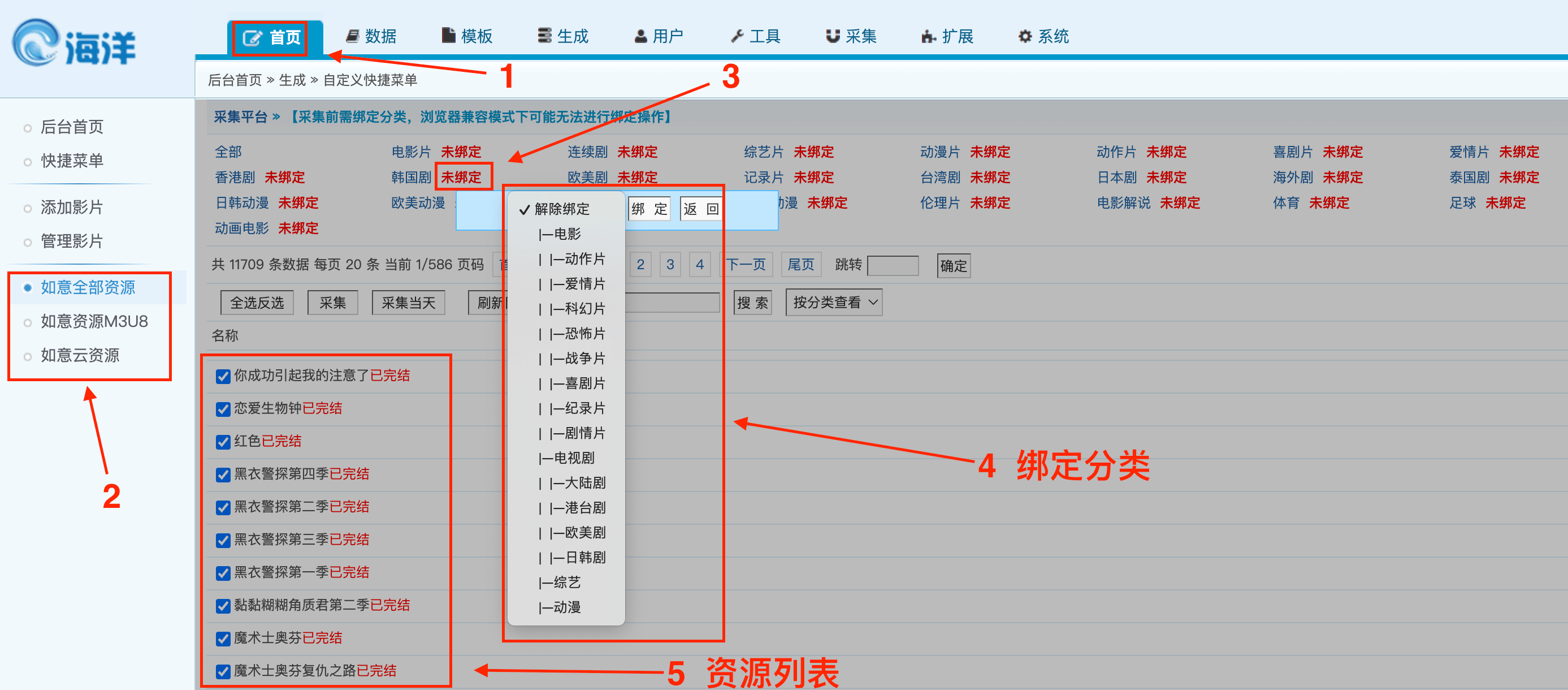Open the 工具 tools section
The width and height of the screenshot is (1568, 690).
tap(755, 36)
